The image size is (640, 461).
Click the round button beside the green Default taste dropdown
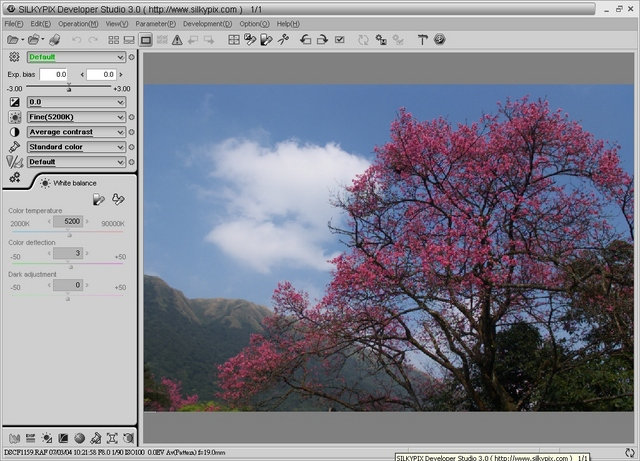pyautogui.click(x=131, y=57)
